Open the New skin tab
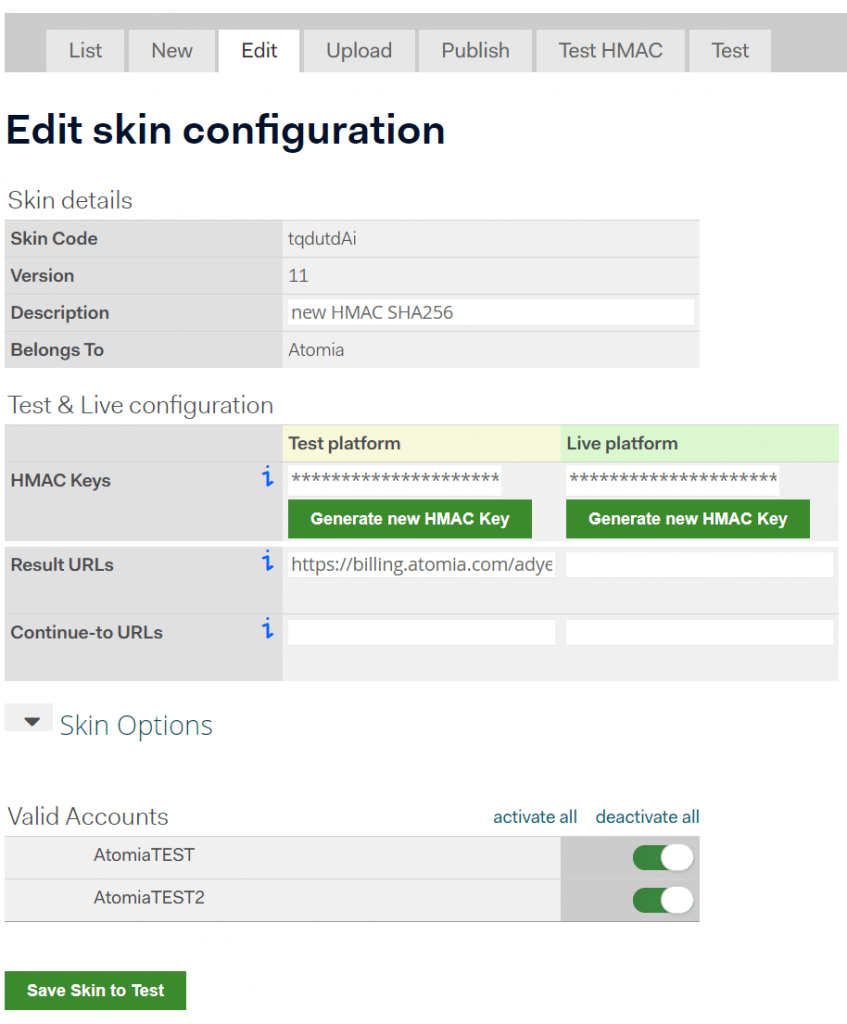The image size is (847, 1024). pos(171,50)
